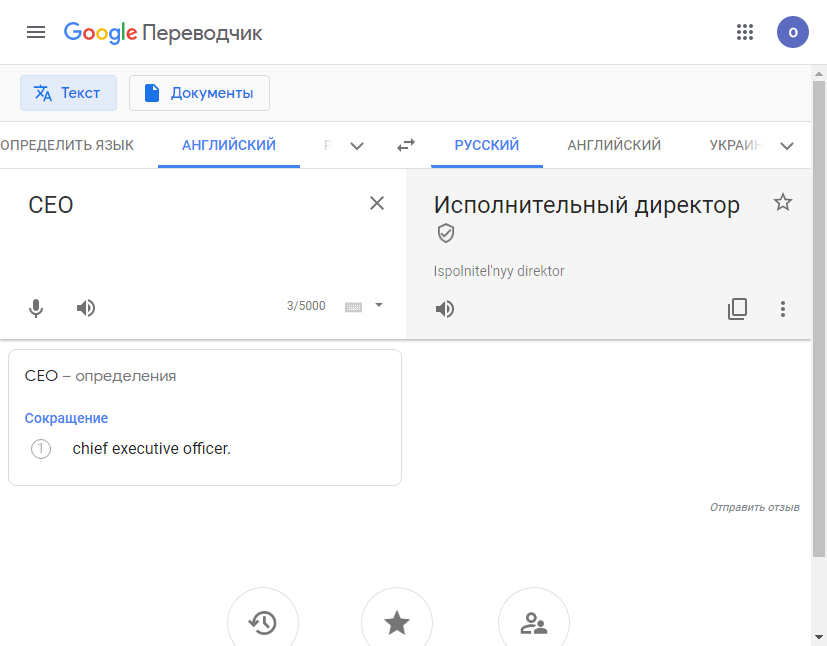827x646 pixels.
Task: Select Английский as the source language
Action: [x=228, y=145]
